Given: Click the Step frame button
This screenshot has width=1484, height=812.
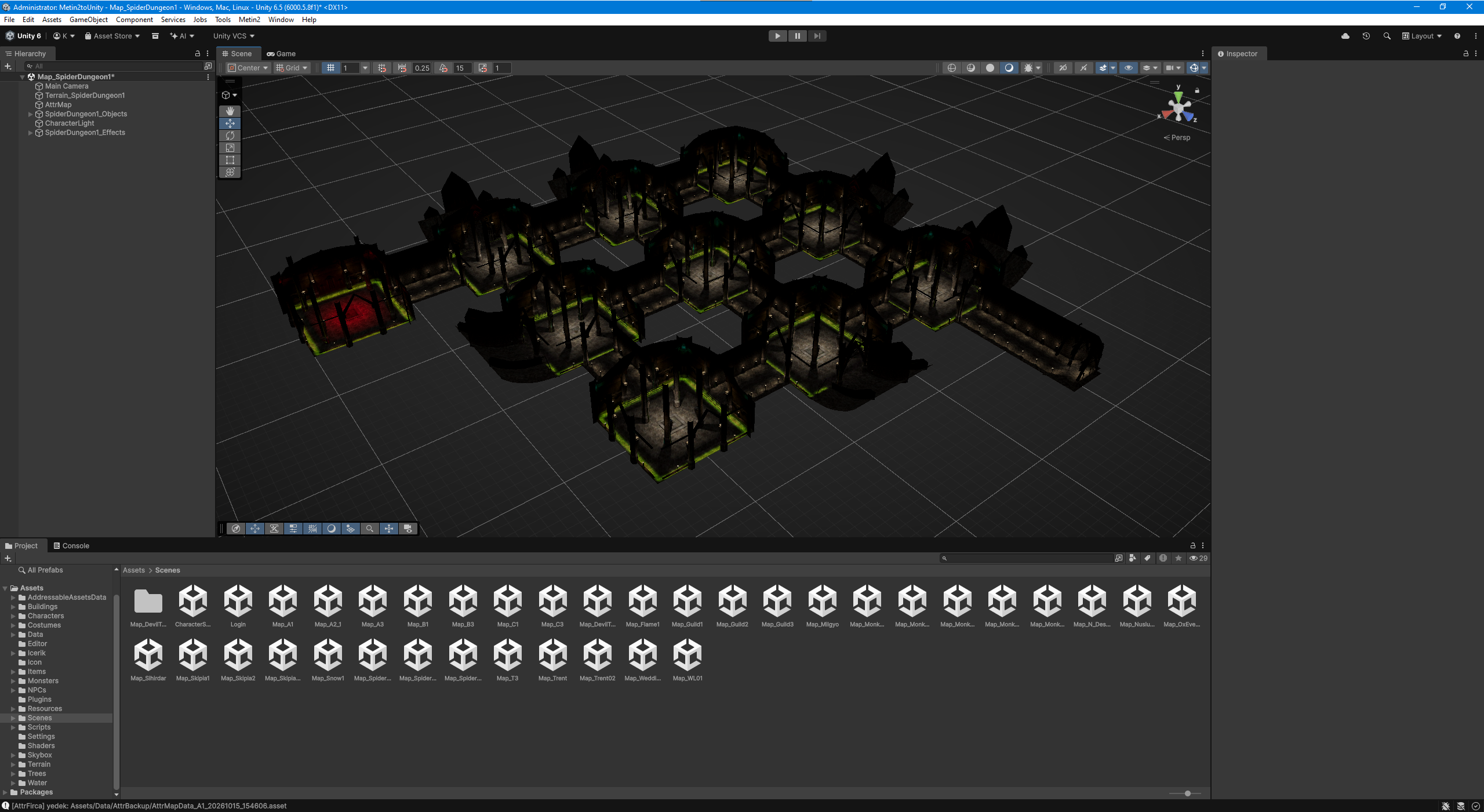Looking at the screenshot, I should [817, 36].
